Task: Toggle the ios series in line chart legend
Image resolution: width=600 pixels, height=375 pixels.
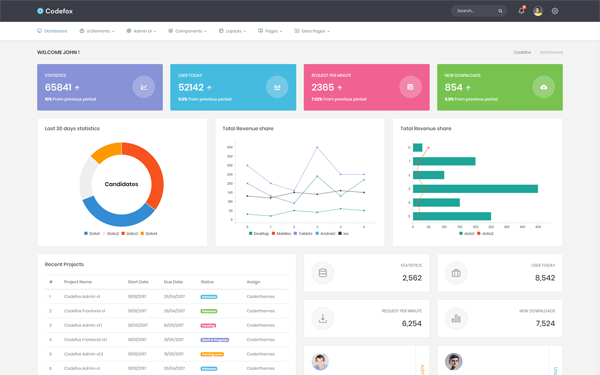Action: 343,233
